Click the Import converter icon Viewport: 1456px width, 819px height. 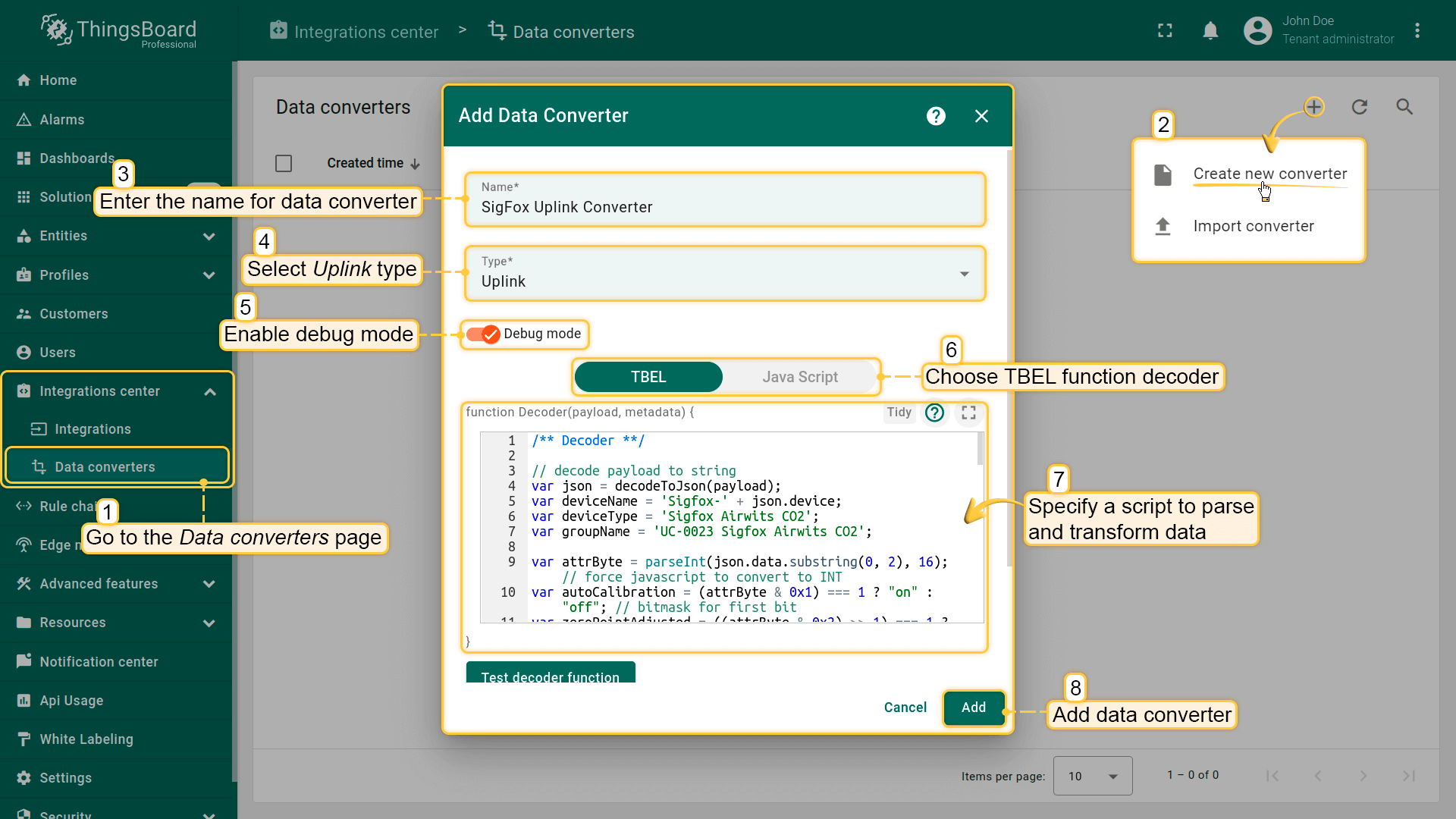pos(1163,225)
